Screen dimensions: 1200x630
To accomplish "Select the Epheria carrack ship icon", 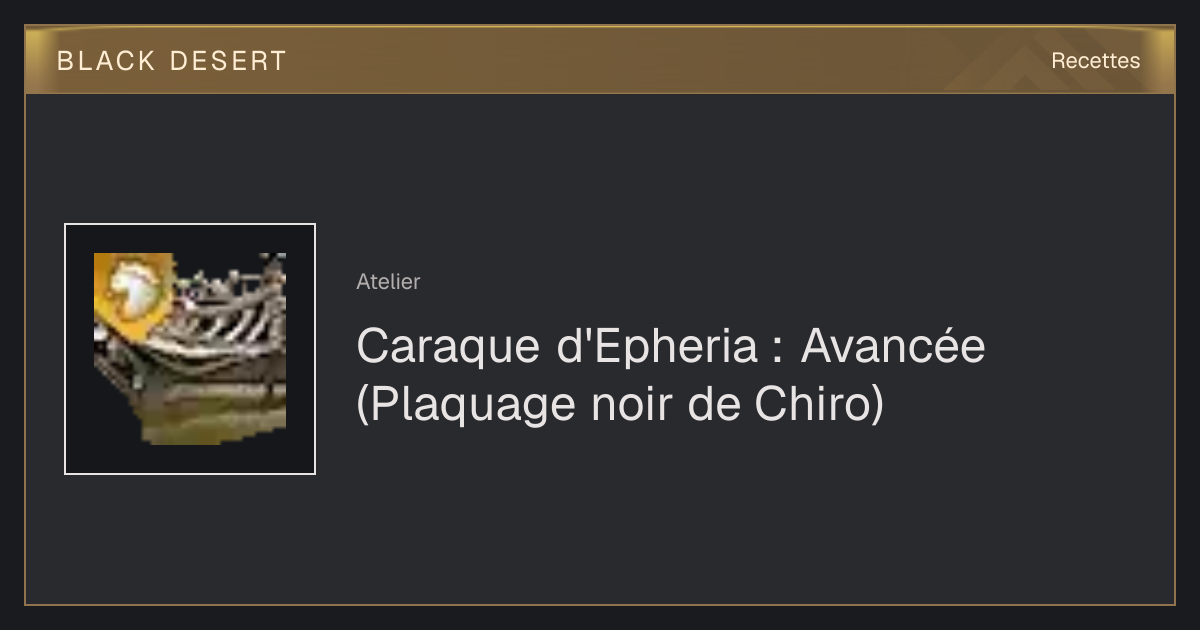I will (190, 348).
